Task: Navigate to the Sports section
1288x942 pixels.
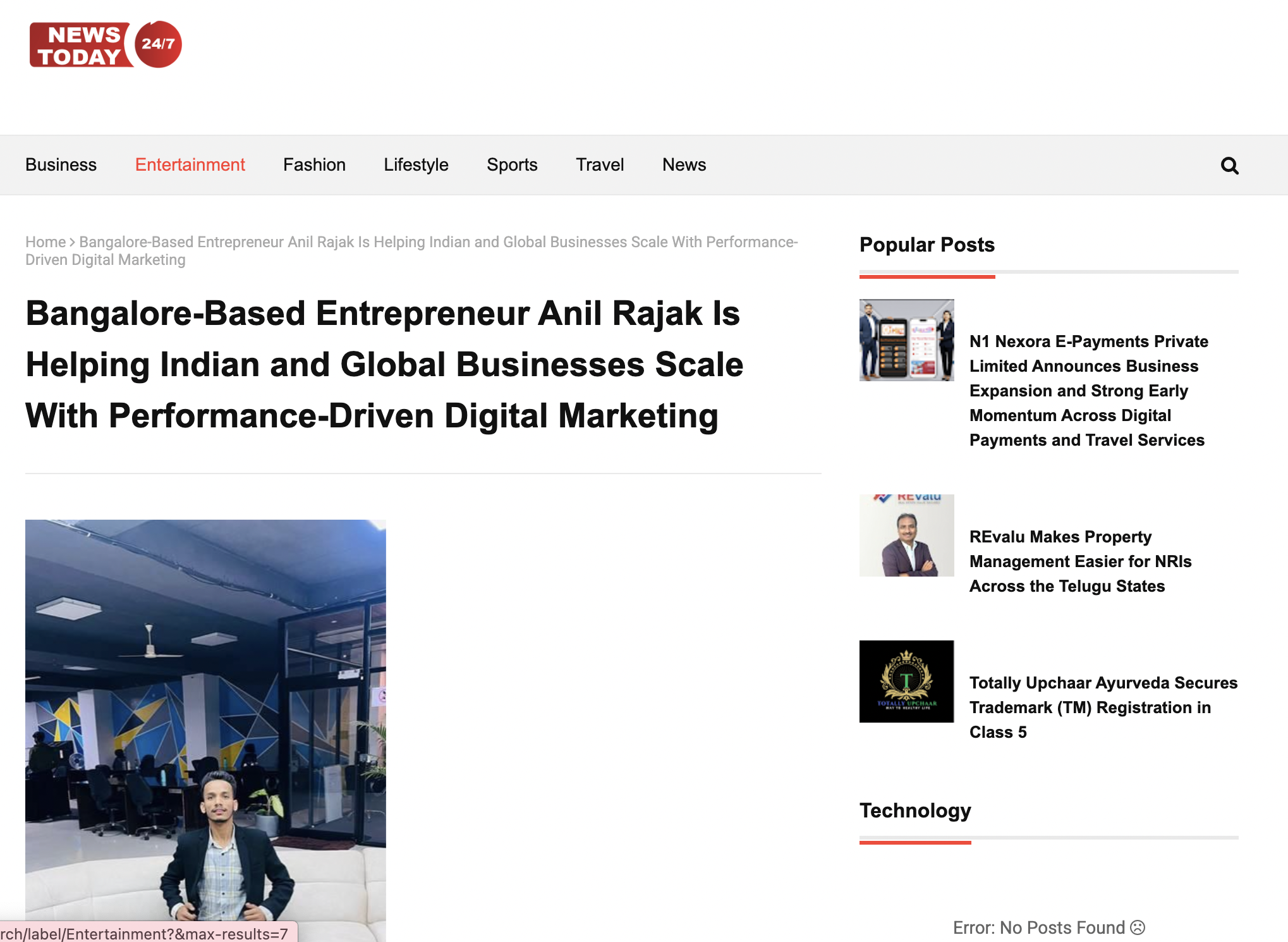Action: point(512,165)
